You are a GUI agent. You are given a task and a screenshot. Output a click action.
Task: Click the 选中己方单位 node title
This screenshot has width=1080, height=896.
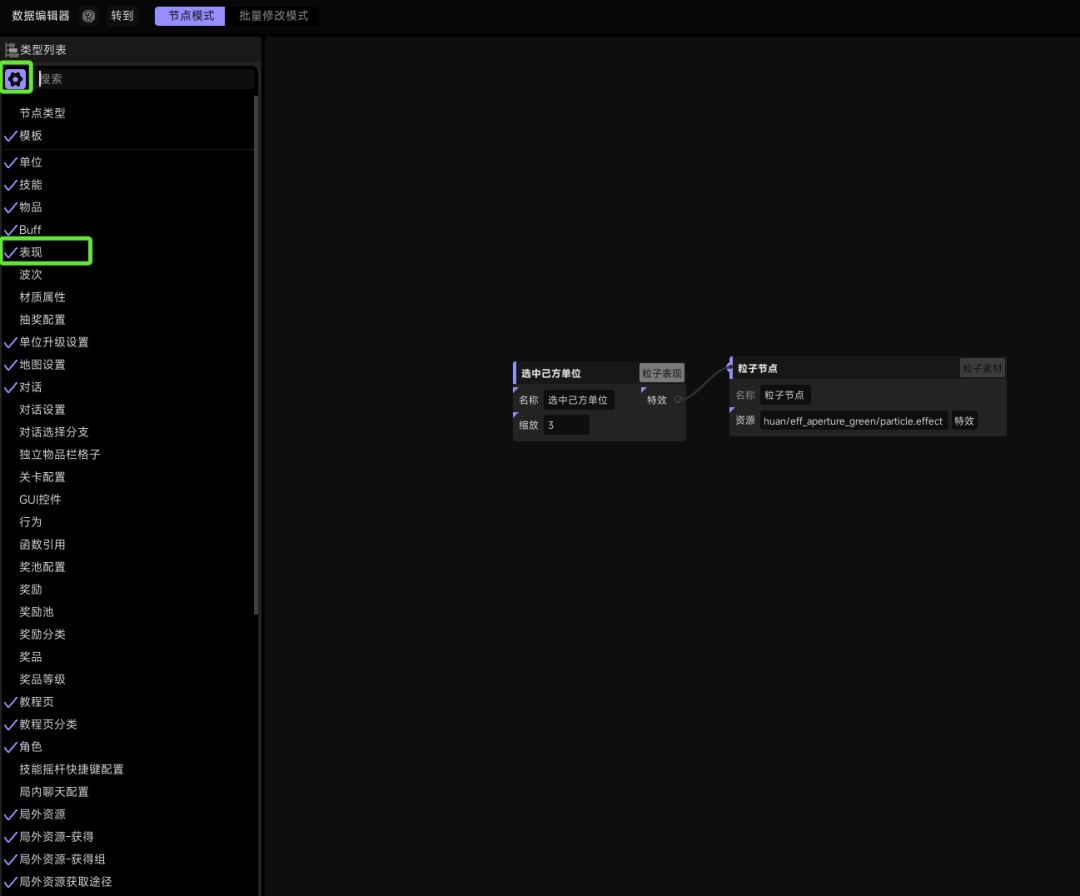click(x=551, y=373)
